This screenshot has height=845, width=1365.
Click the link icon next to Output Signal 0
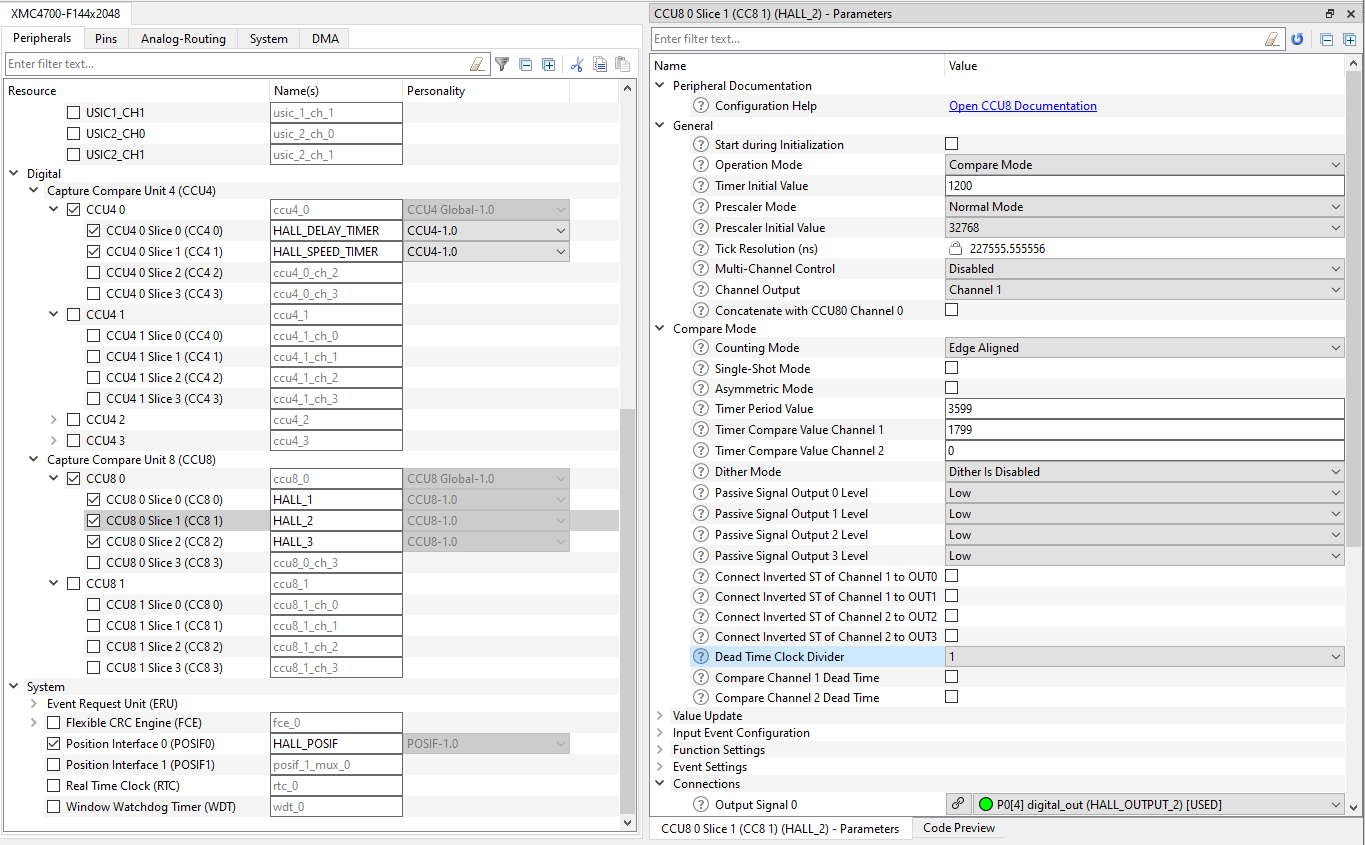click(958, 804)
